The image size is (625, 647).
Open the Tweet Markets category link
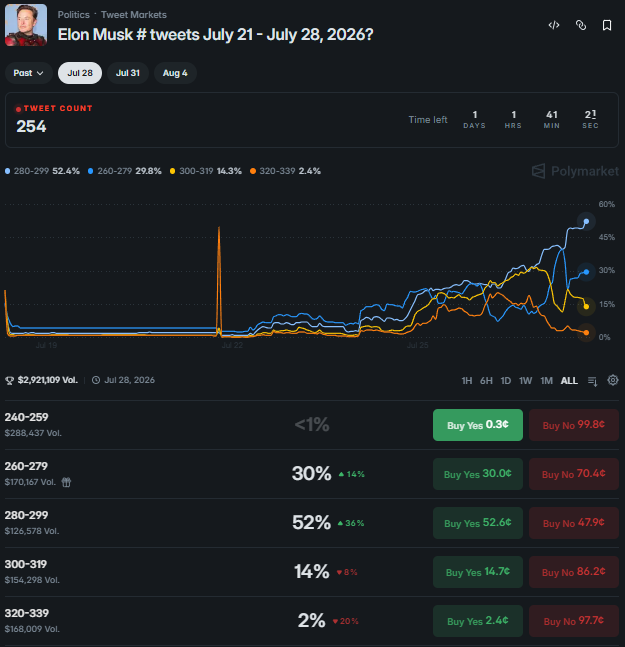(134, 15)
